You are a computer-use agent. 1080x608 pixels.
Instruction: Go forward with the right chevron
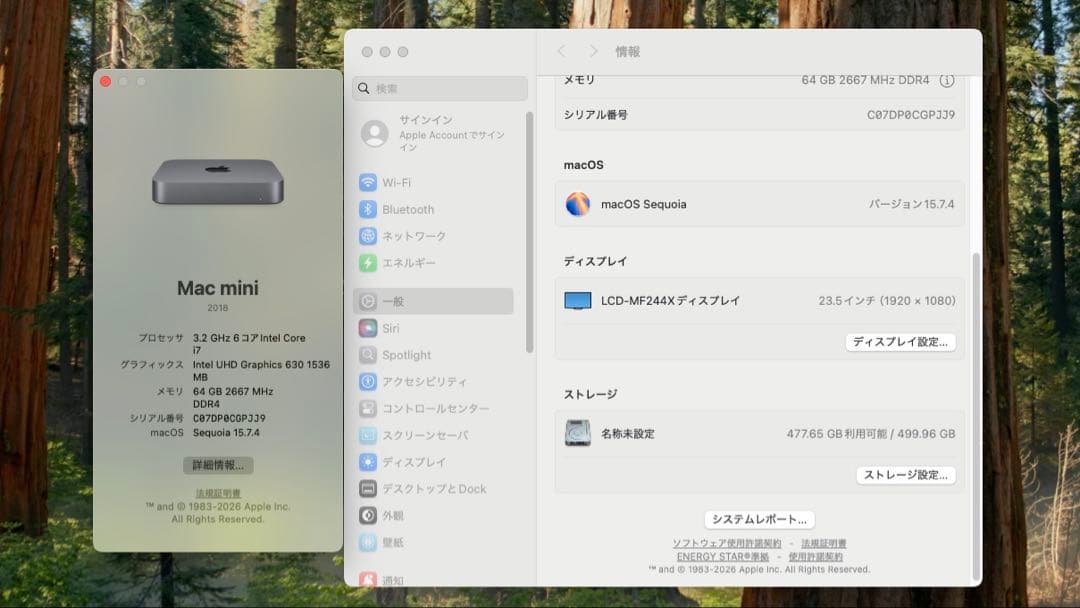(x=593, y=52)
